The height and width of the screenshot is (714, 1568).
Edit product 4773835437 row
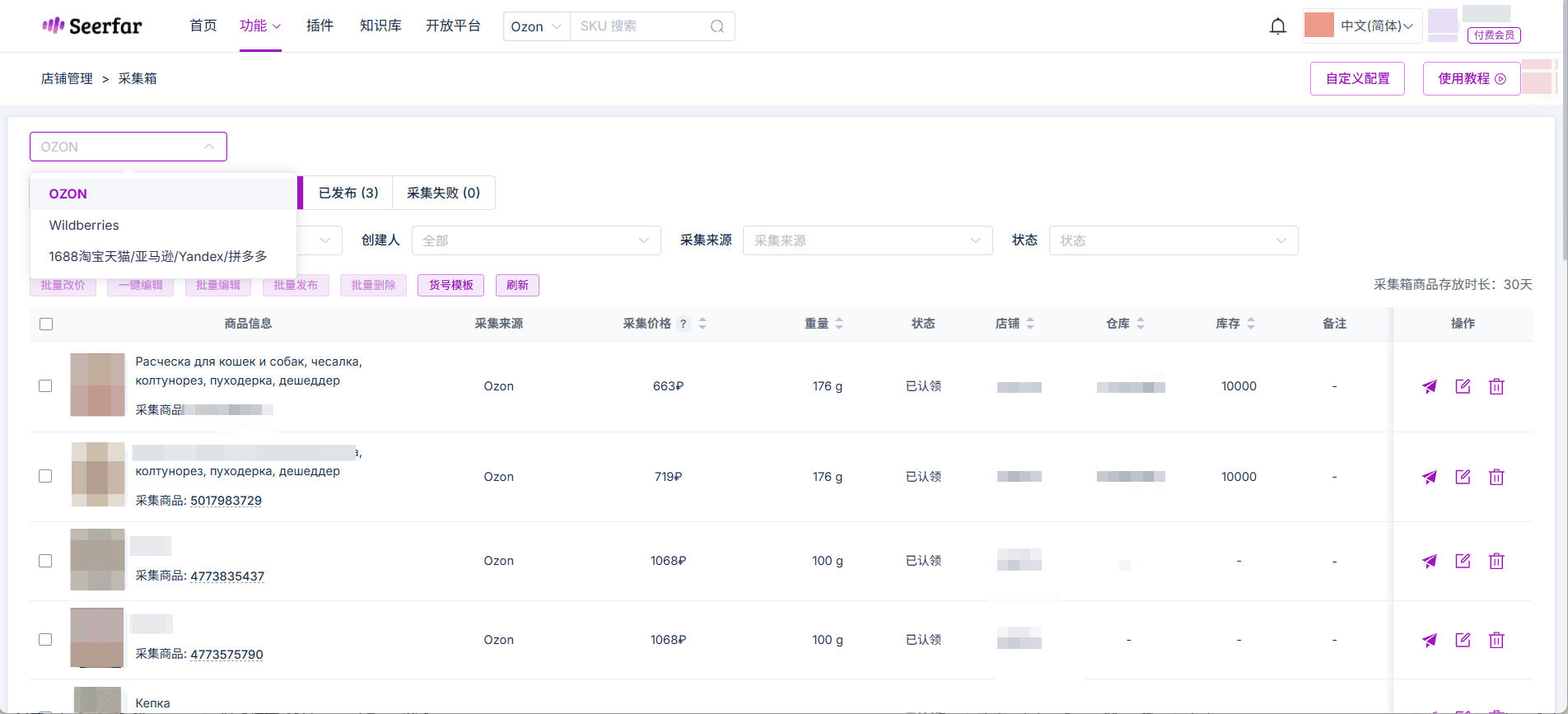[1463, 561]
